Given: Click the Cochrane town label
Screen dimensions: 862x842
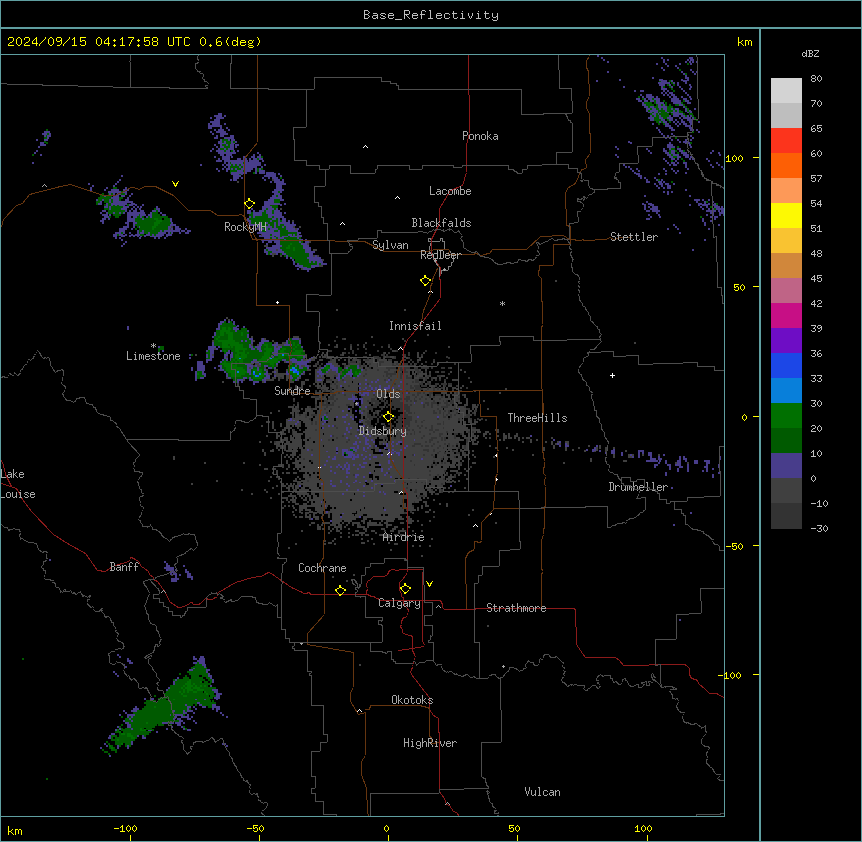Looking at the screenshot, I should click(322, 568).
